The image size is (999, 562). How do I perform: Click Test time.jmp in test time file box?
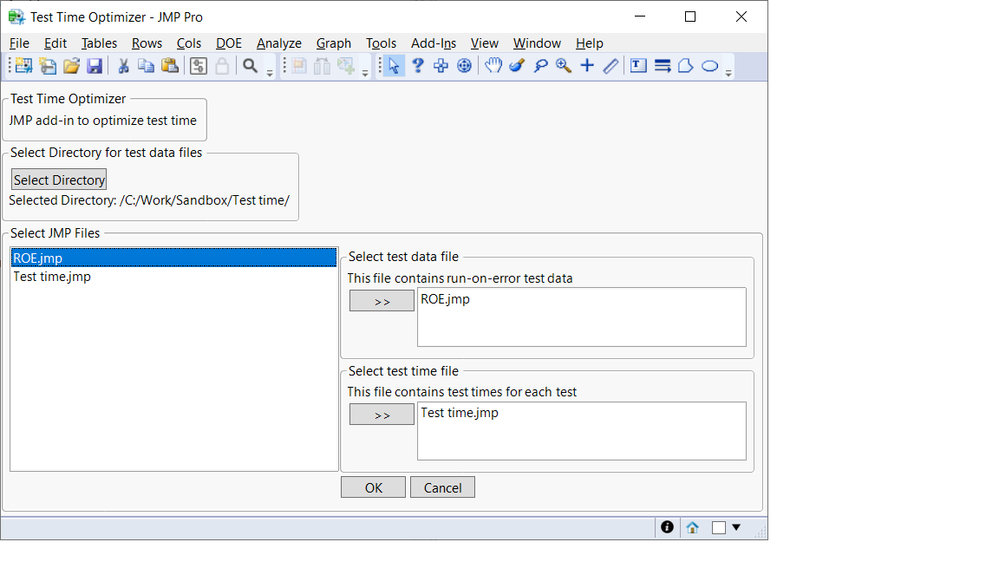click(x=459, y=412)
